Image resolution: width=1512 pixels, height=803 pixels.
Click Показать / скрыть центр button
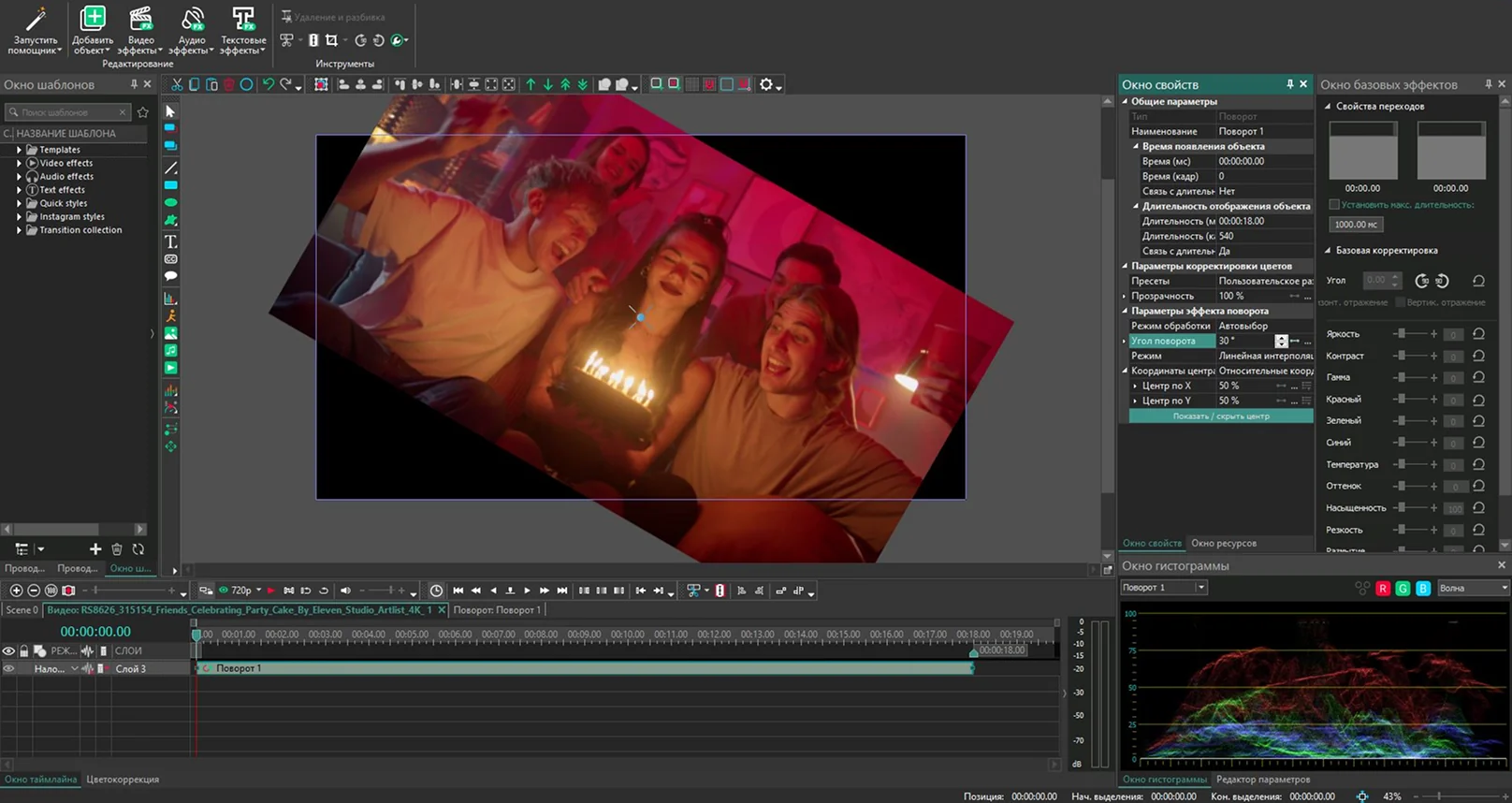pyautogui.click(x=1221, y=416)
